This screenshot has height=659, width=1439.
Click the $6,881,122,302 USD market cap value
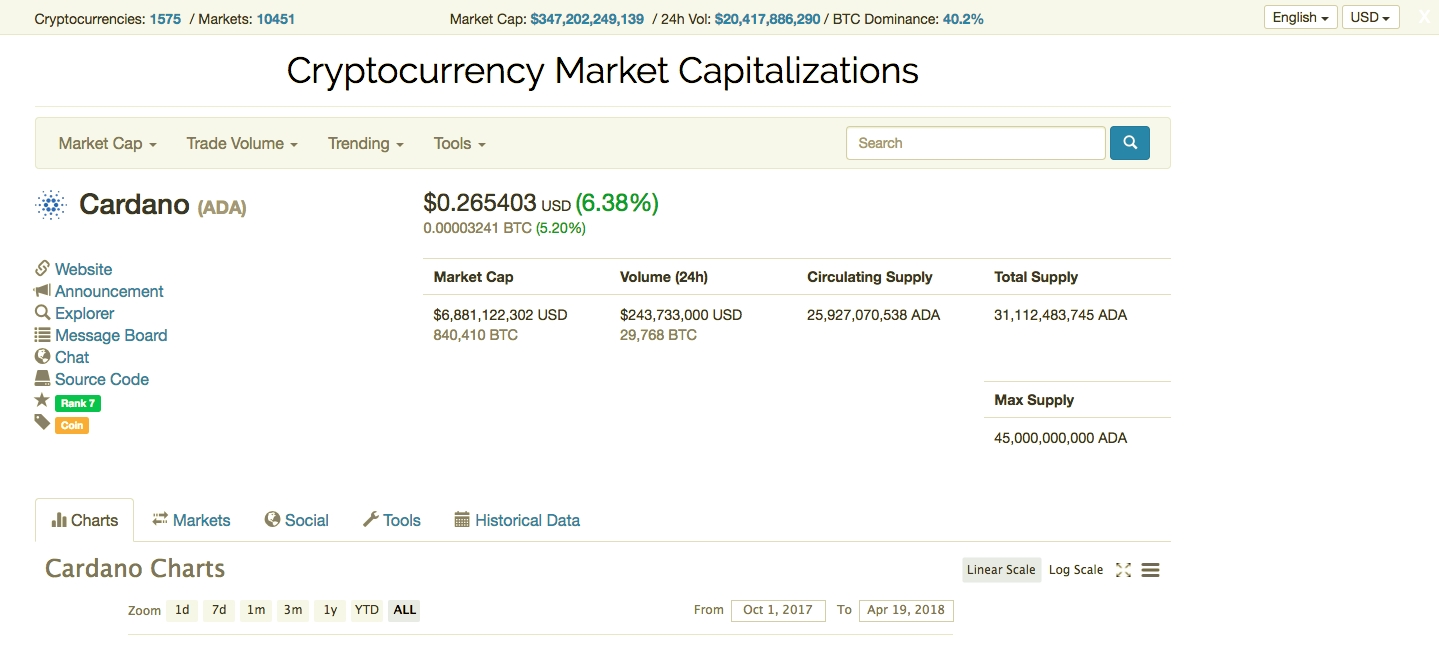pos(500,315)
